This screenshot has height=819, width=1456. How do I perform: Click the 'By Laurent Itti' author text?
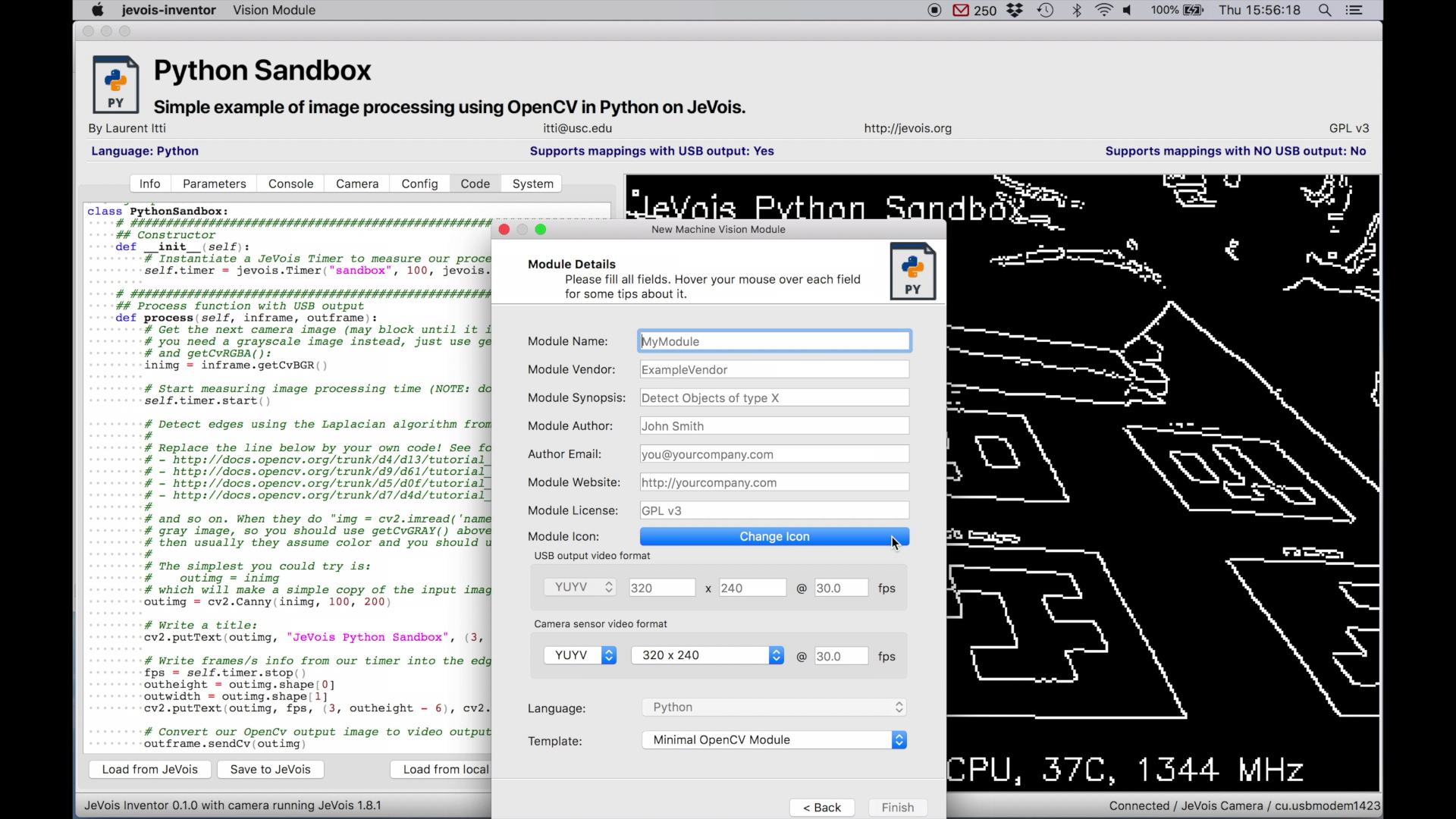point(127,128)
